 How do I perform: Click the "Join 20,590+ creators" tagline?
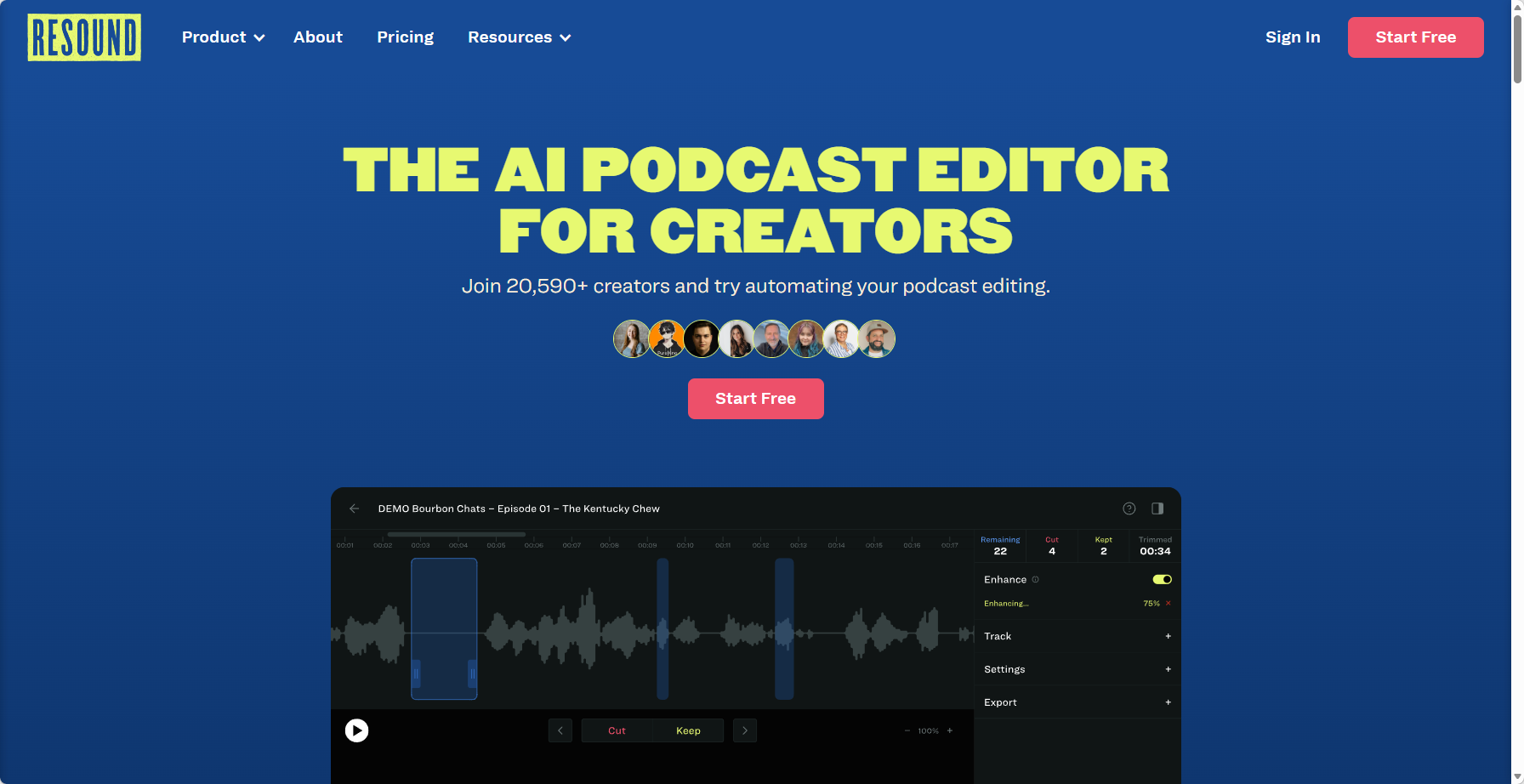coord(756,286)
